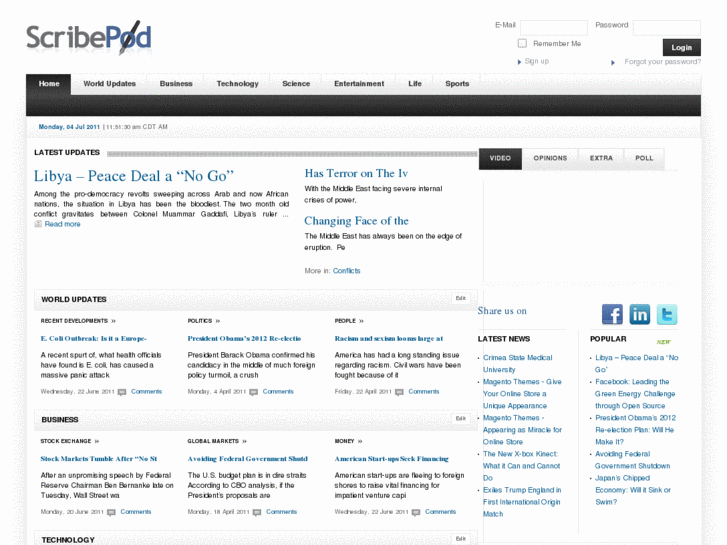Image resolution: width=727 pixels, height=545 pixels.
Task: Switch to the Poll tab
Action: [644, 159]
